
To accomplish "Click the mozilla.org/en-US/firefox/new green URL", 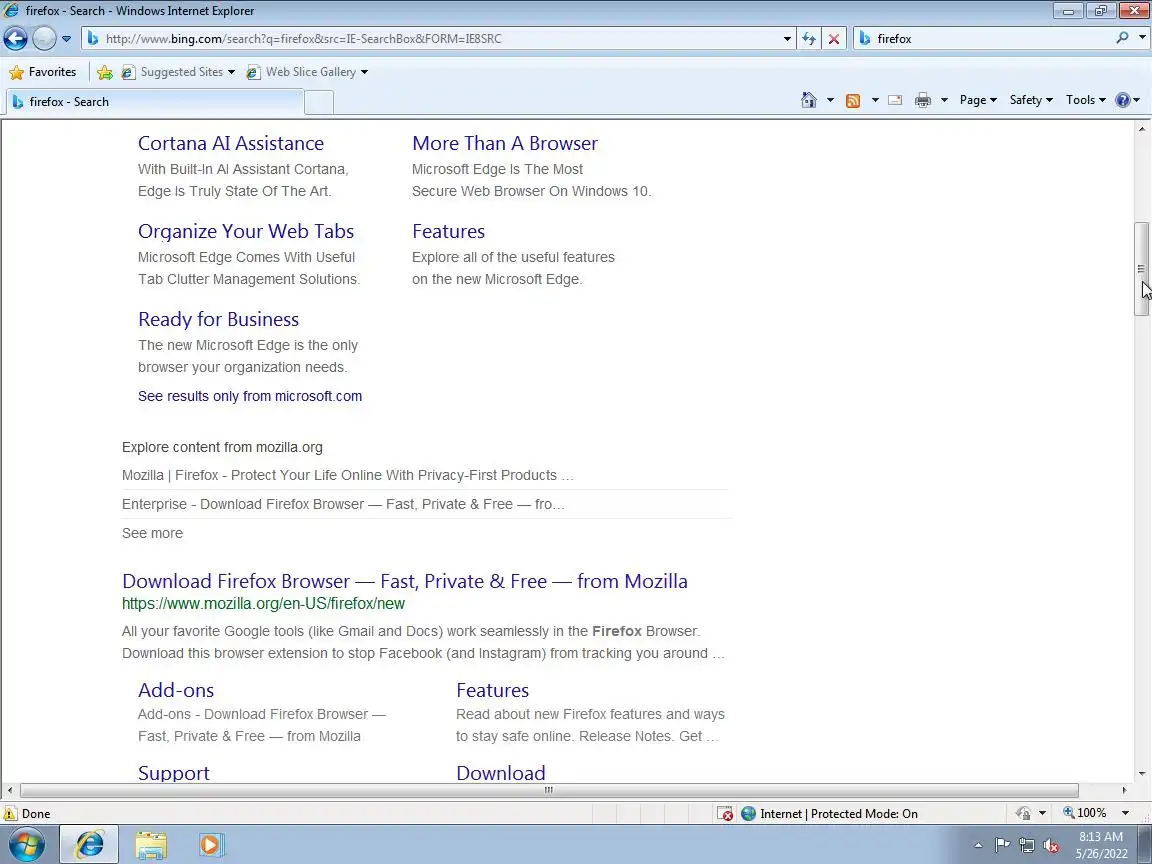I will tap(263, 604).
